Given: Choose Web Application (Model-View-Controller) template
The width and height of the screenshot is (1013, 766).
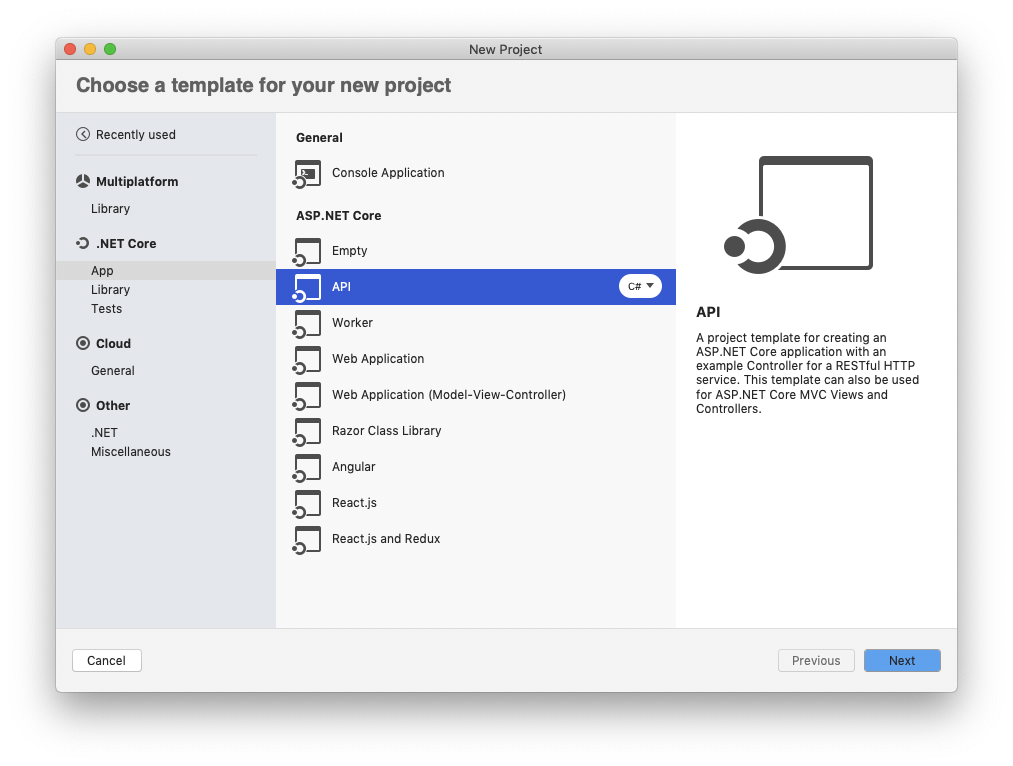Looking at the screenshot, I should [x=475, y=395].
